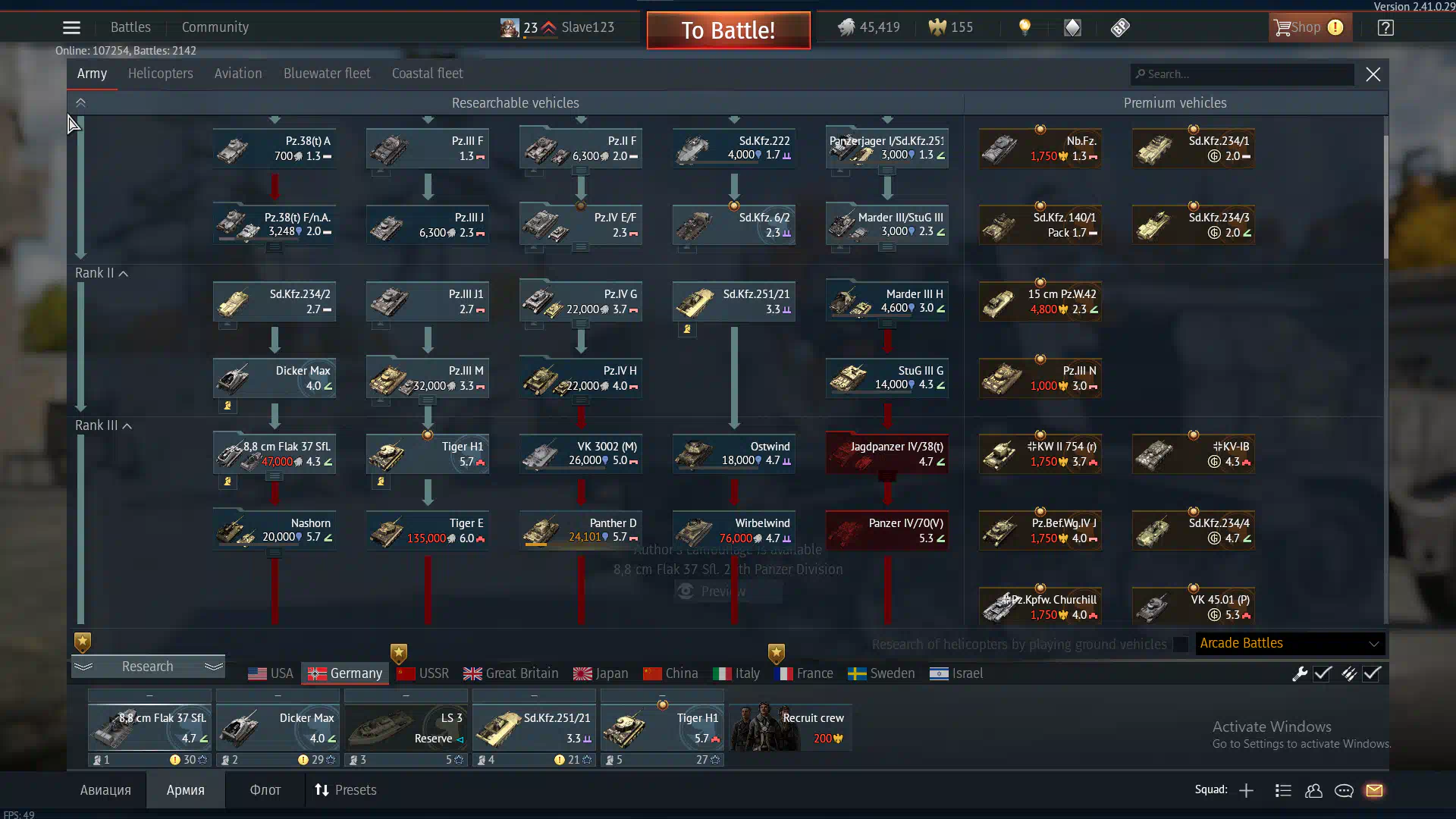The height and width of the screenshot is (819, 1456).
Task: Toggle the first checkmark next to wrench
Action: tap(1323, 673)
